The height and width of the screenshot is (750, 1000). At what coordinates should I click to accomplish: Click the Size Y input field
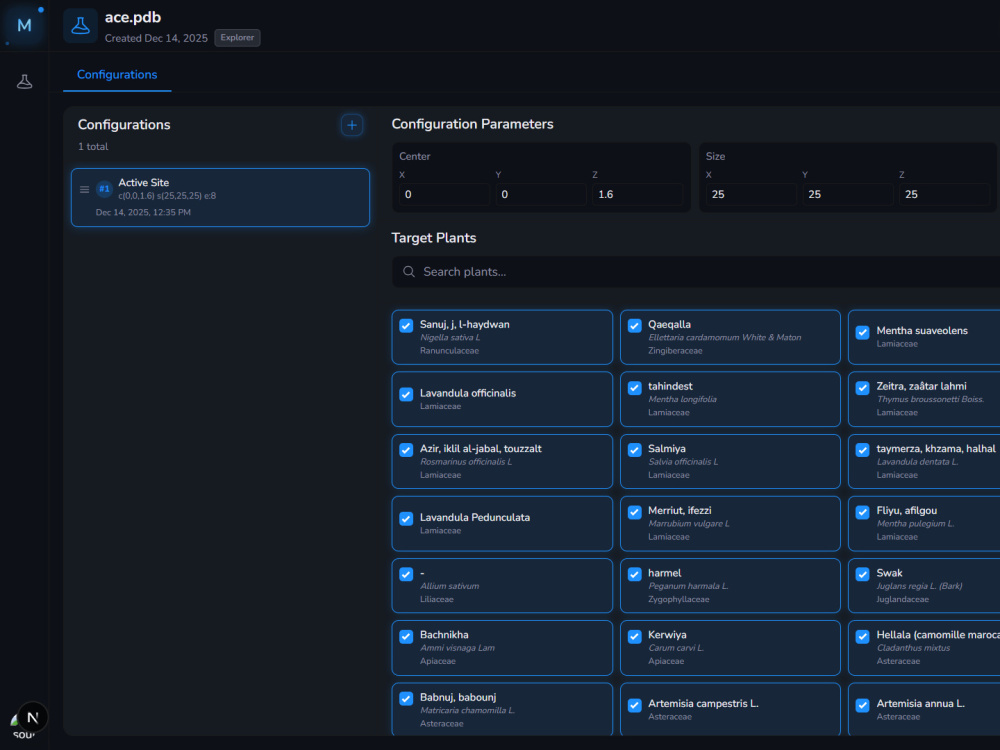click(x=848, y=195)
